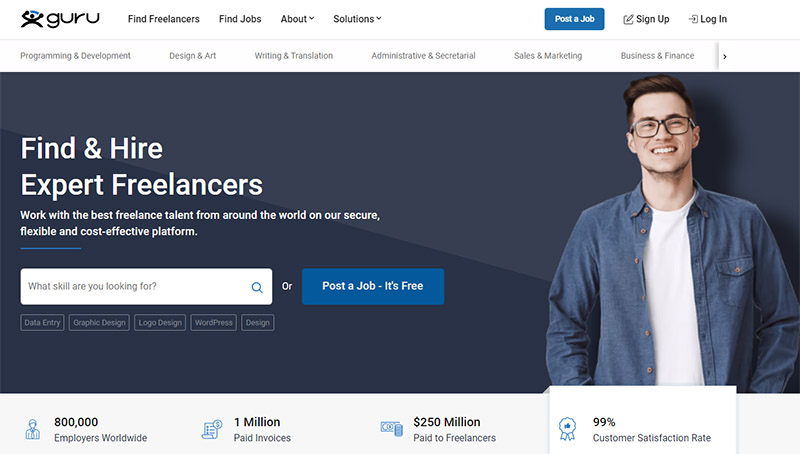
Task: Select Business & Finance category
Action: (657, 56)
